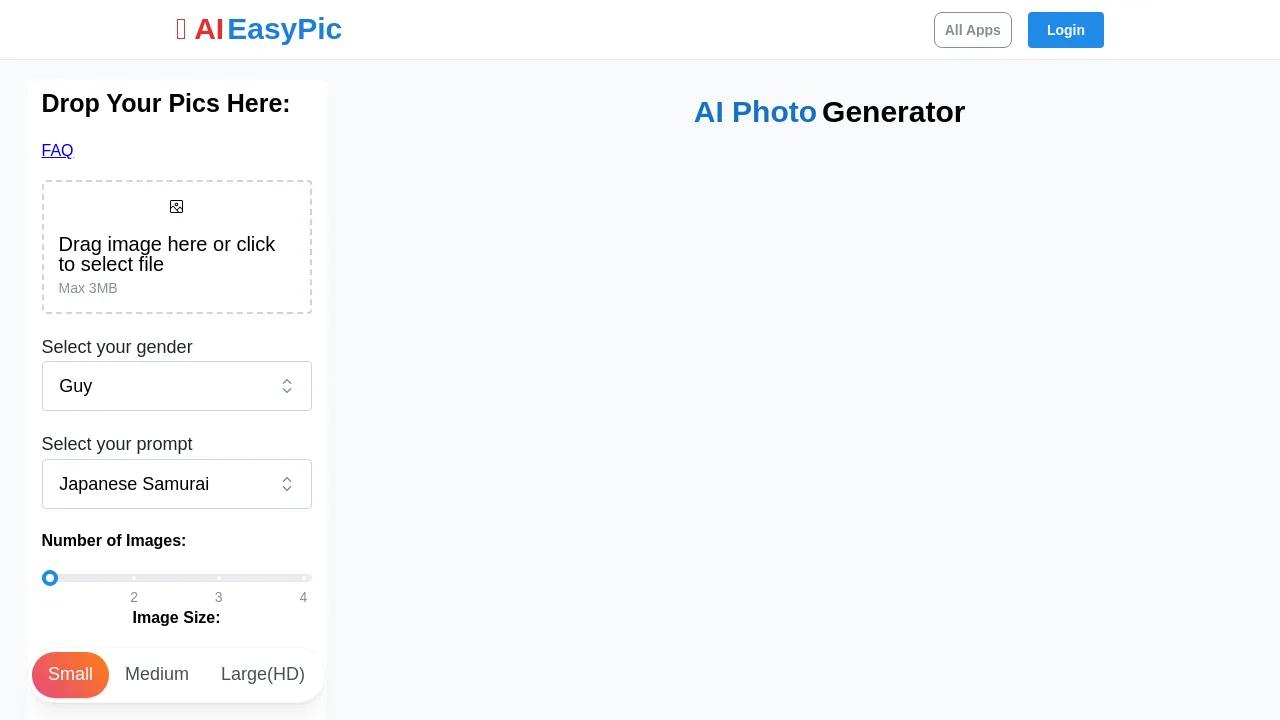This screenshot has height=720, width=1280.
Task: Set number of images to 3
Action: 218,578
